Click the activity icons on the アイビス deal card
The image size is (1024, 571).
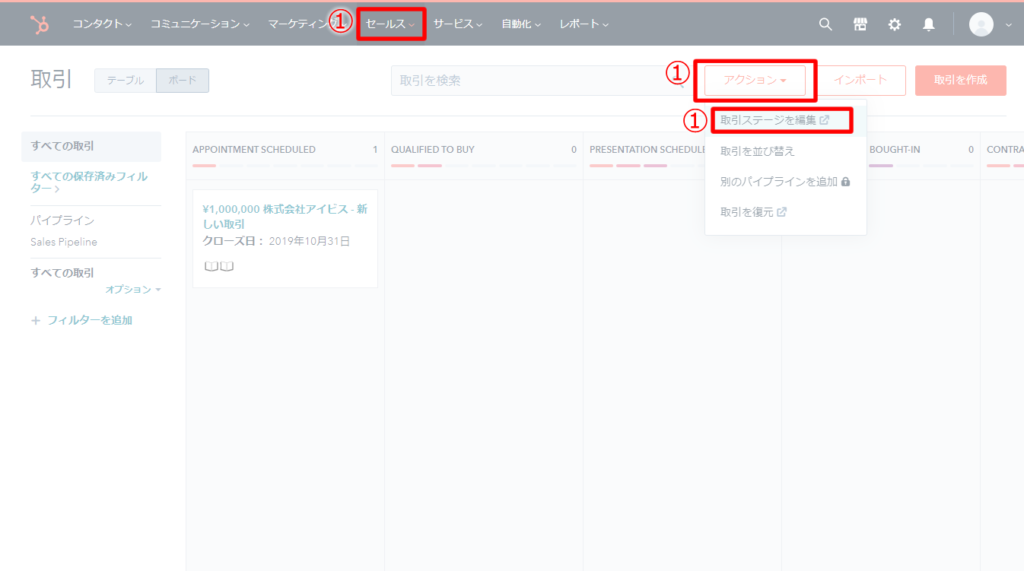[x=219, y=266]
